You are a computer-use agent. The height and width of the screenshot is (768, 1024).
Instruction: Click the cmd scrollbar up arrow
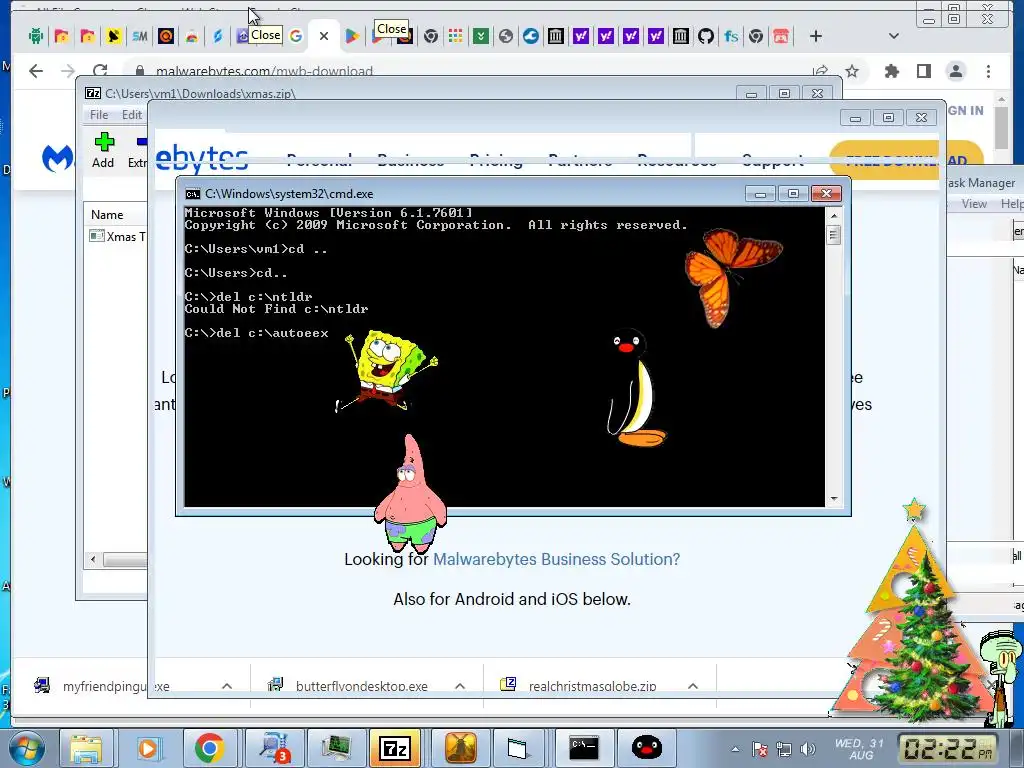(833, 215)
